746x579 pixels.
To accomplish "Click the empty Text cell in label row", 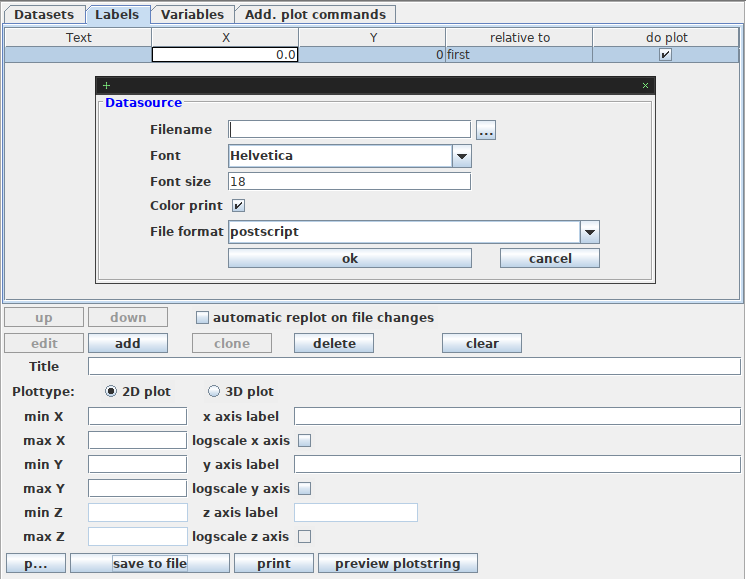I will [x=79, y=55].
